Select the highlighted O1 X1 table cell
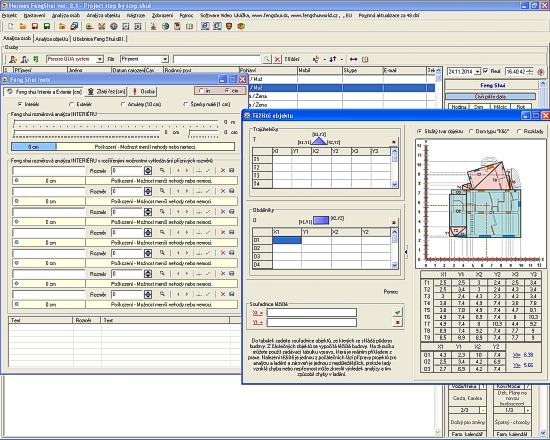This screenshot has height=440, width=550. (287, 240)
